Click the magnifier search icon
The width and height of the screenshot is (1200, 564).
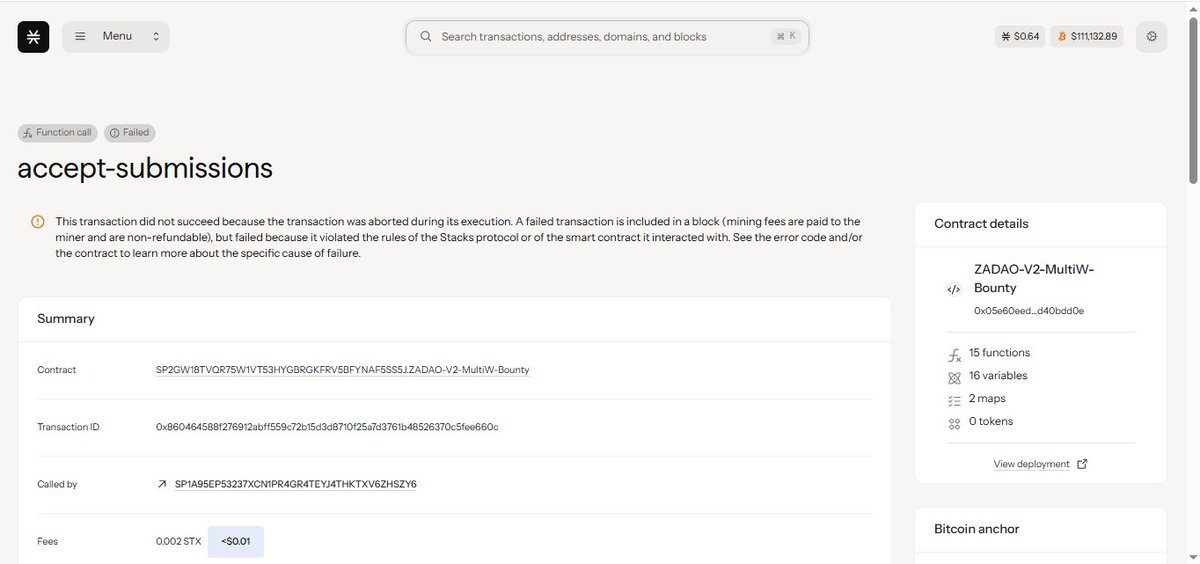[x=425, y=36]
